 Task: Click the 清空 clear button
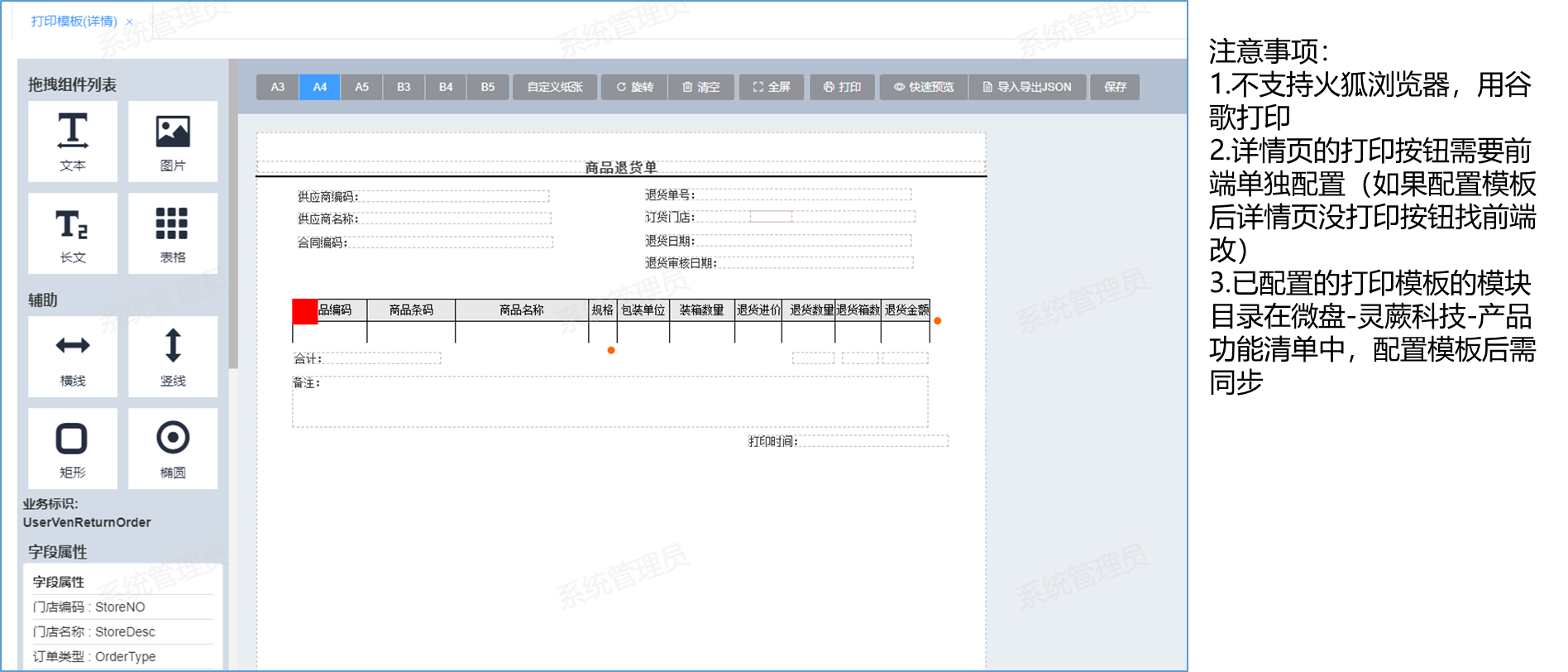click(701, 87)
